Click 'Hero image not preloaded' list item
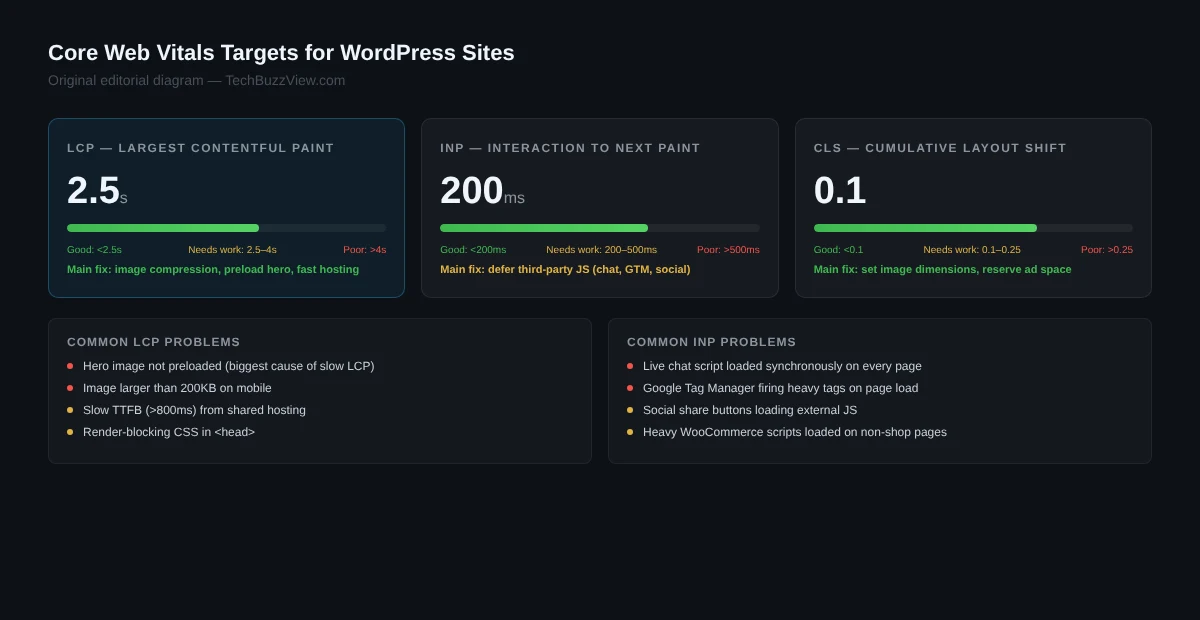This screenshot has width=1200, height=620. (x=229, y=366)
